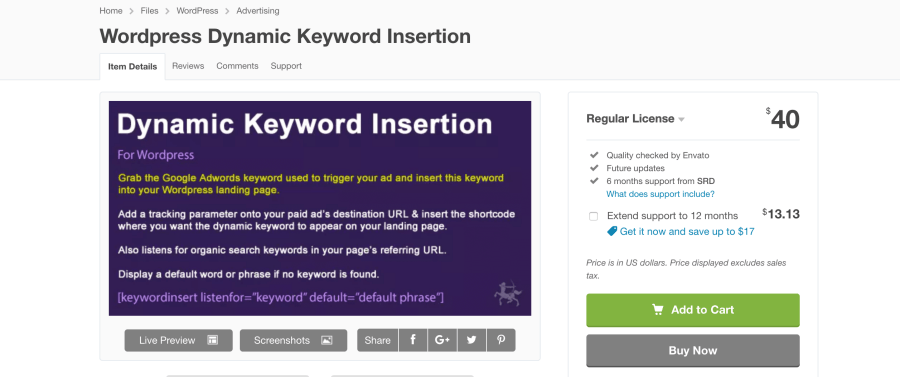
Task: Share the item on Facebook
Action: (x=413, y=340)
